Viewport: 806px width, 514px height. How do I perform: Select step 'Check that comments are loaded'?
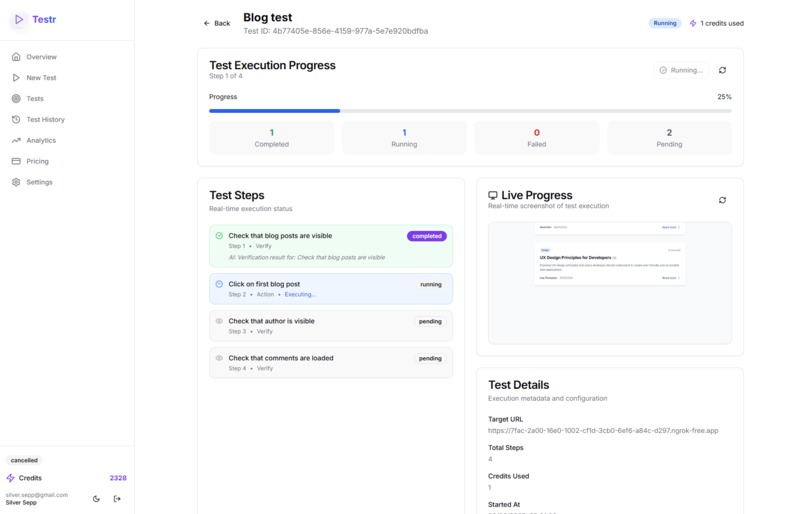tap(331, 363)
